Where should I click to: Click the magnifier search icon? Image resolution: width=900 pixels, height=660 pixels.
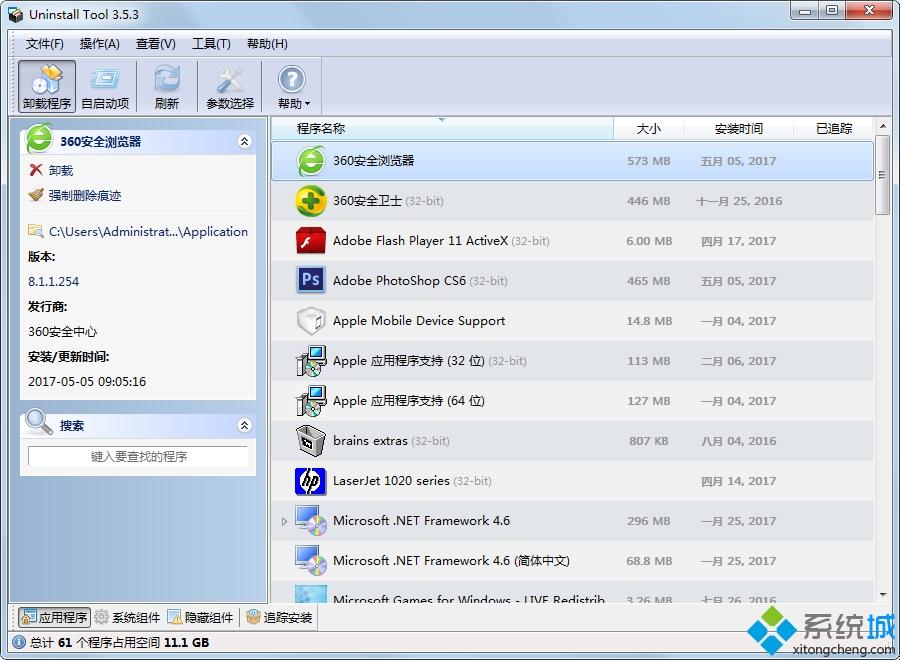38,422
